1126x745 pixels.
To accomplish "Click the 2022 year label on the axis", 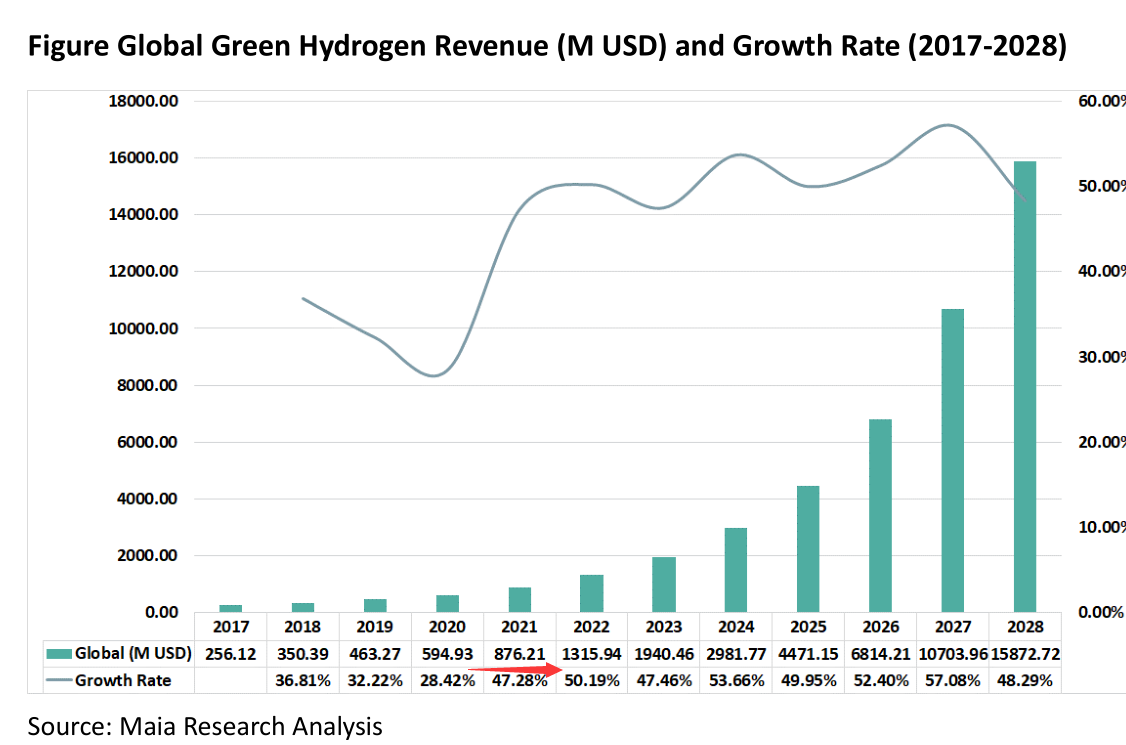I will [592, 627].
